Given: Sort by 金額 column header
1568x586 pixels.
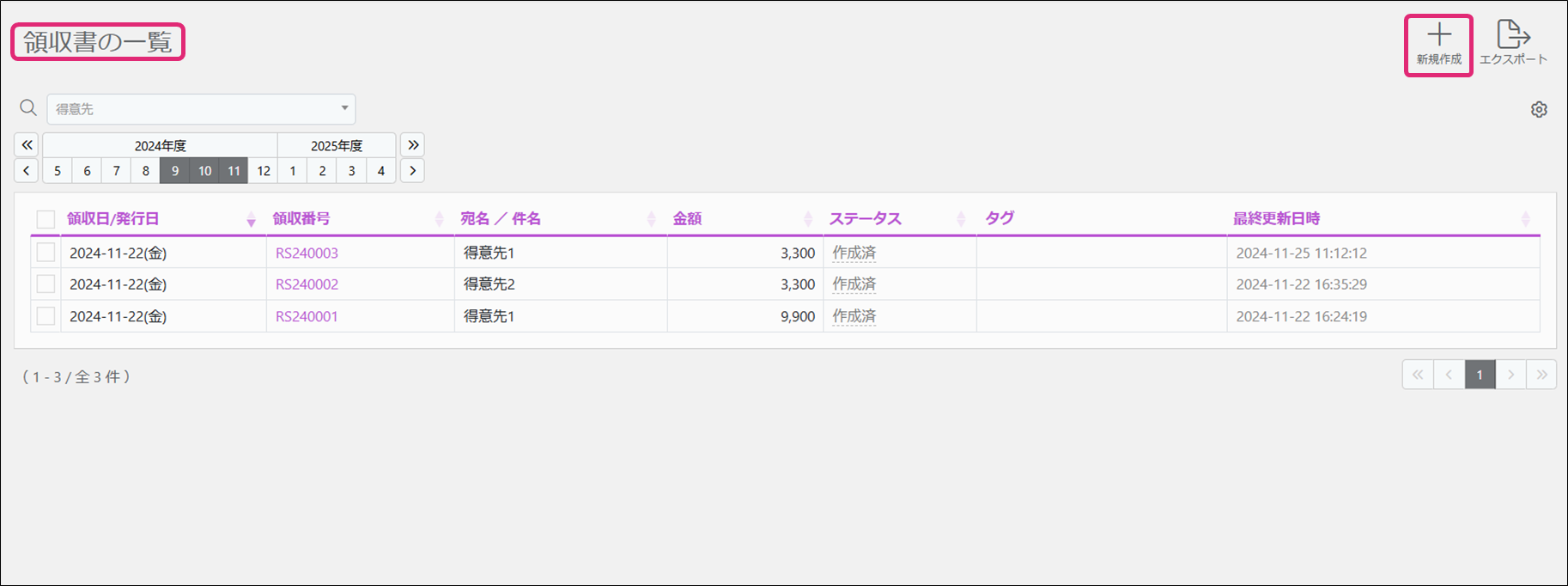Looking at the screenshot, I should [x=687, y=219].
